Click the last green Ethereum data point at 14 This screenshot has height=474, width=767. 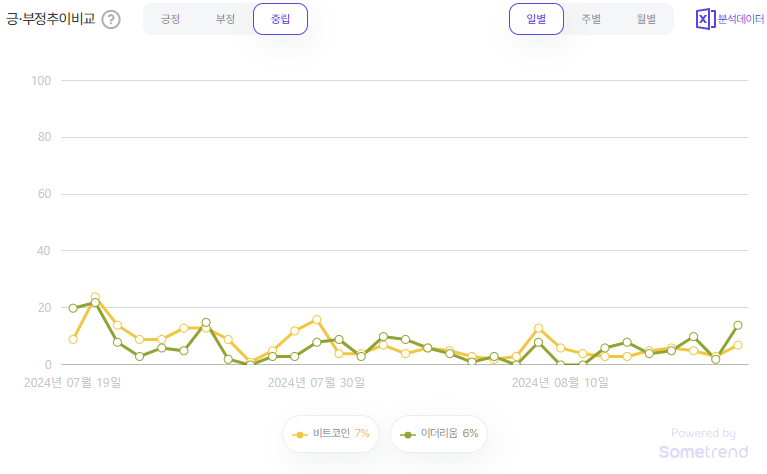point(738,325)
